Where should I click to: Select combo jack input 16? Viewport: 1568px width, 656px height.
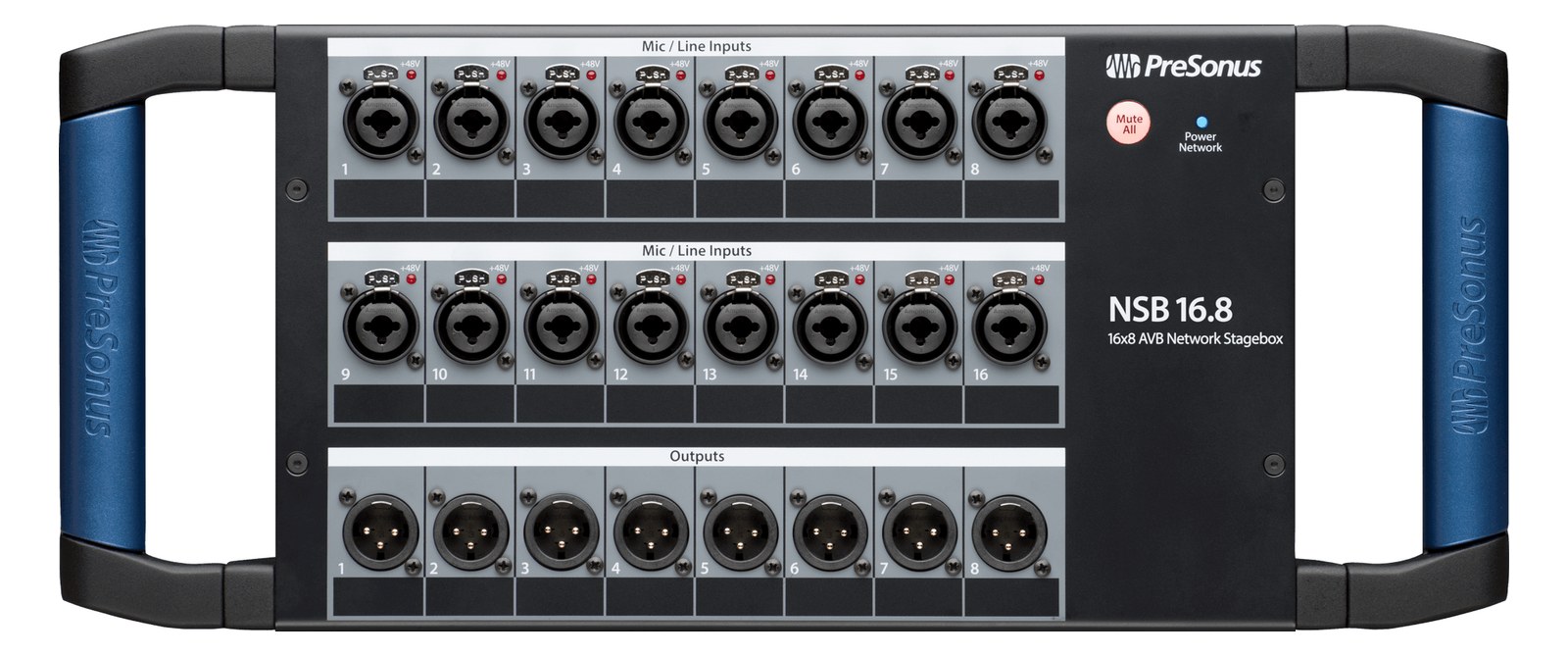click(x=1009, y=327)
